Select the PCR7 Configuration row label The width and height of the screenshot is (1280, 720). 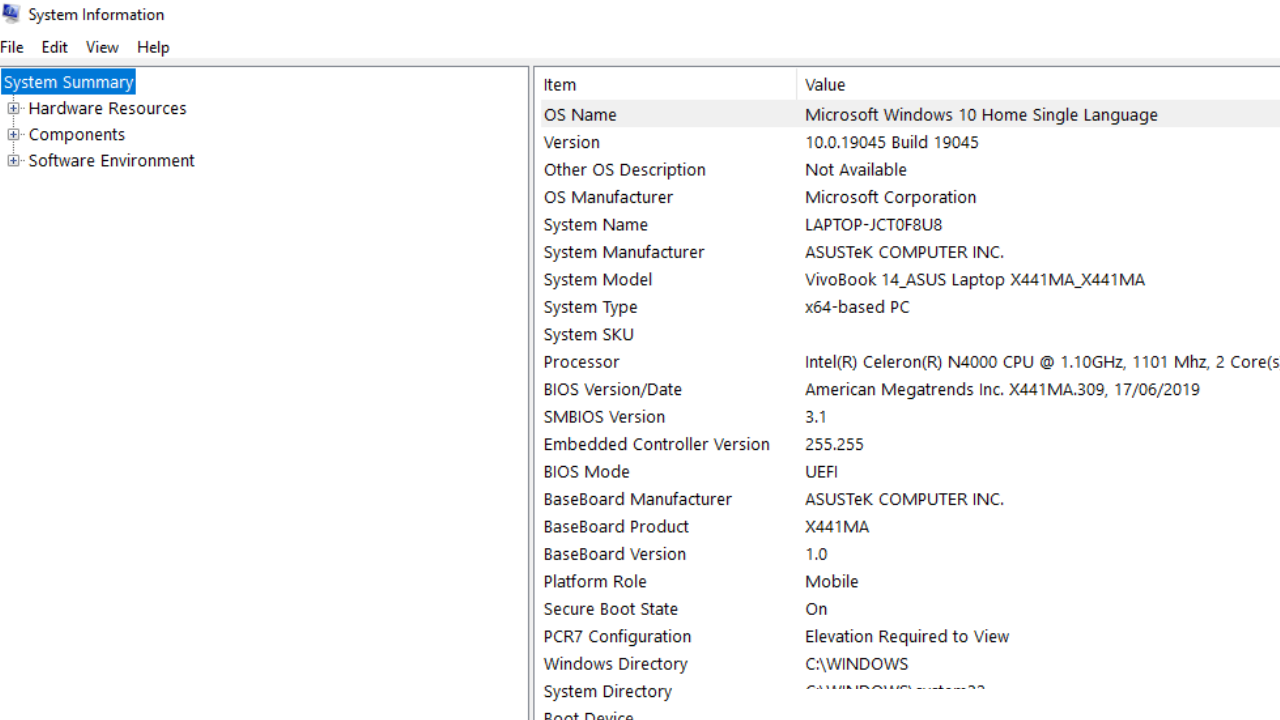point(617,637)
